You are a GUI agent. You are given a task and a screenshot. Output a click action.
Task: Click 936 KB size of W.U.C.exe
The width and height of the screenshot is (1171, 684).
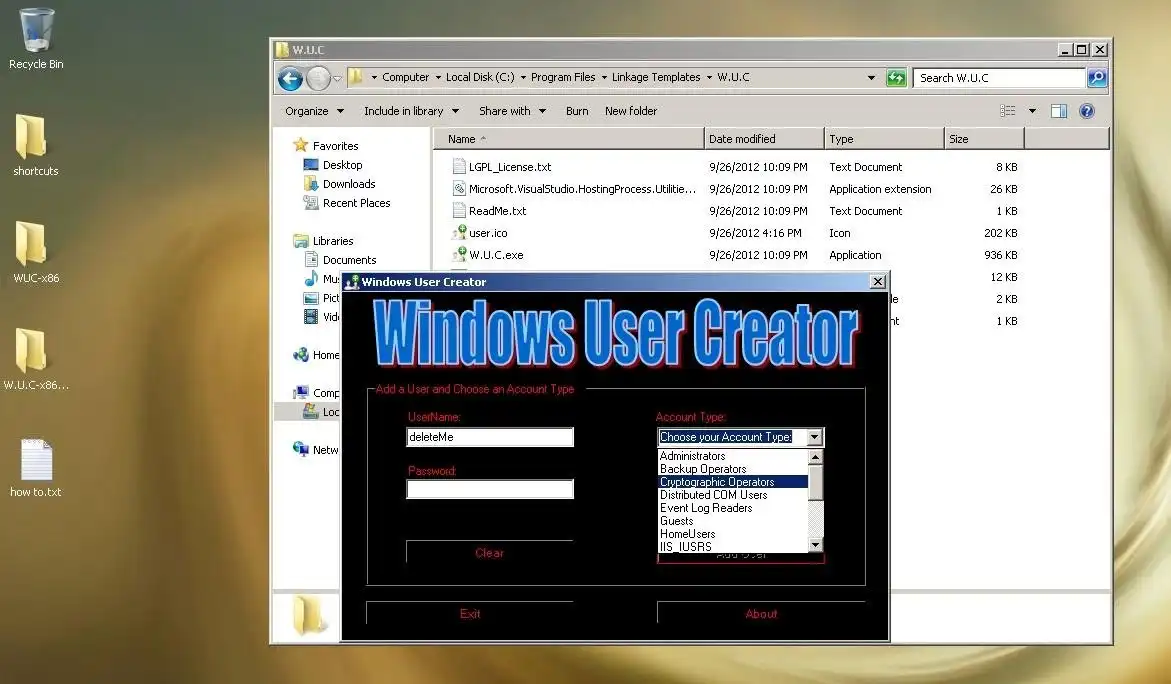[1001, 255]
